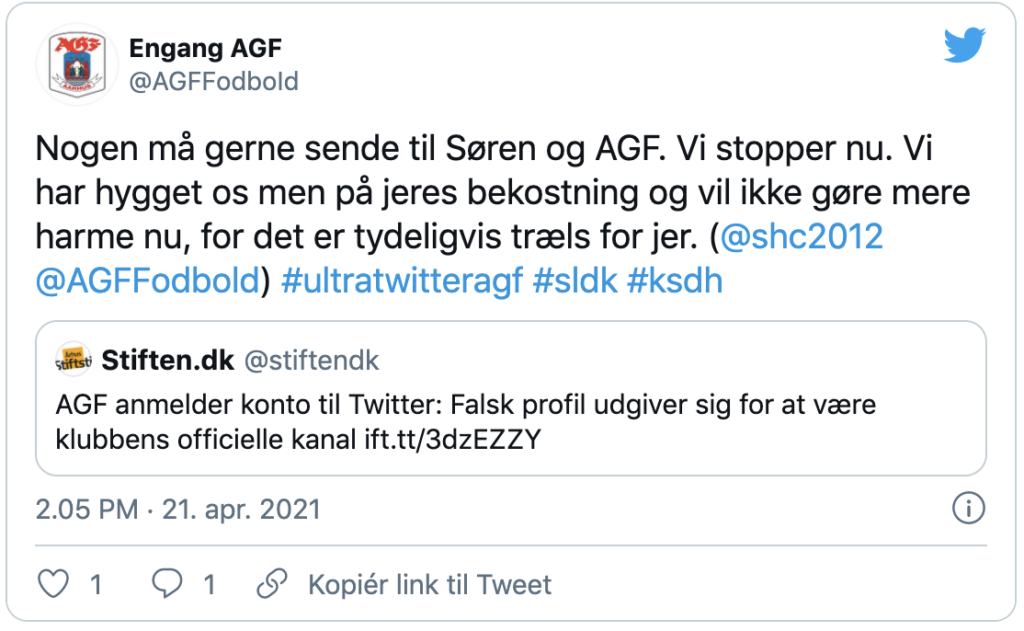
Task: Open the quoted tweet about AGF anmelder konto
Action: click(x=511, y=398)
